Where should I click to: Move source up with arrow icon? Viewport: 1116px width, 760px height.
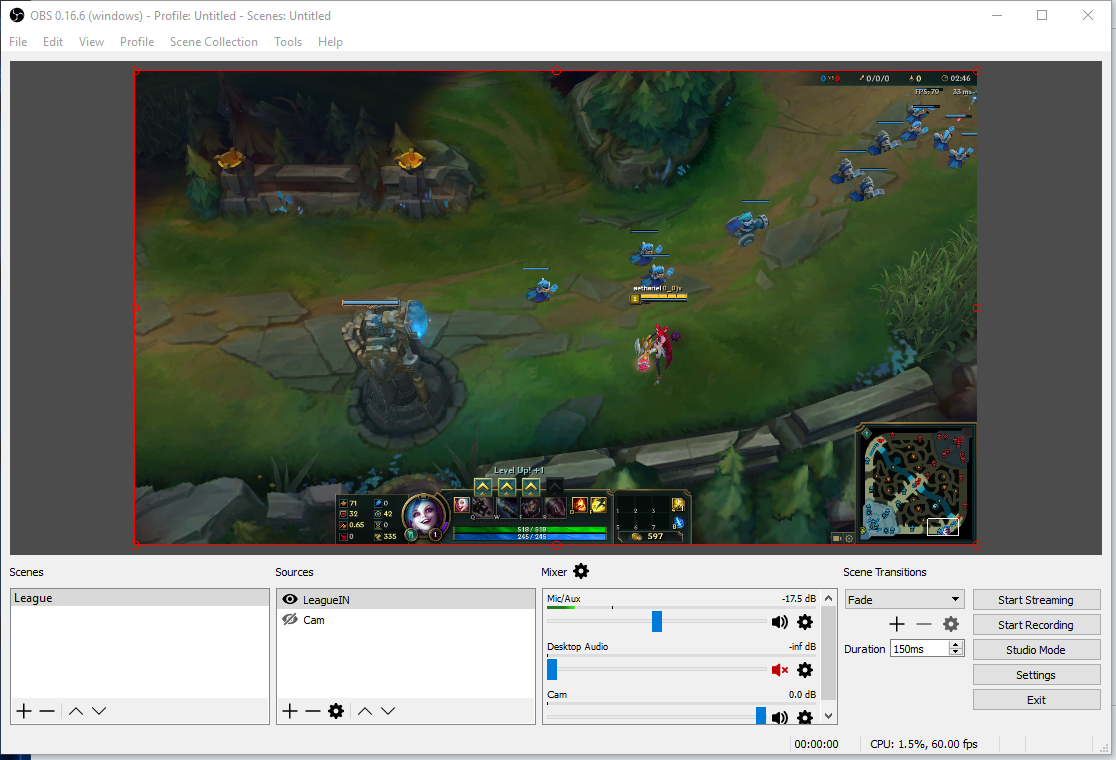(x=364, y=711)
